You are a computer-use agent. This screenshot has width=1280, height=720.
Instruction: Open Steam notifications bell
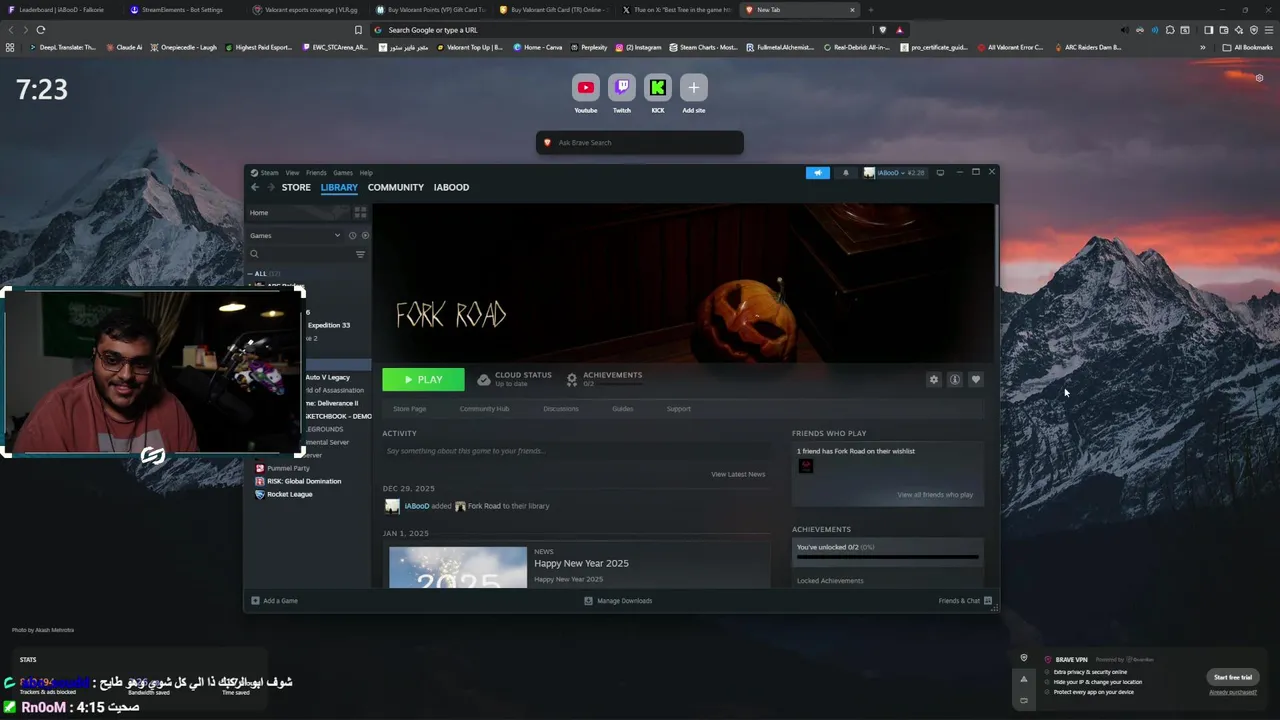(x=845, y=173)
